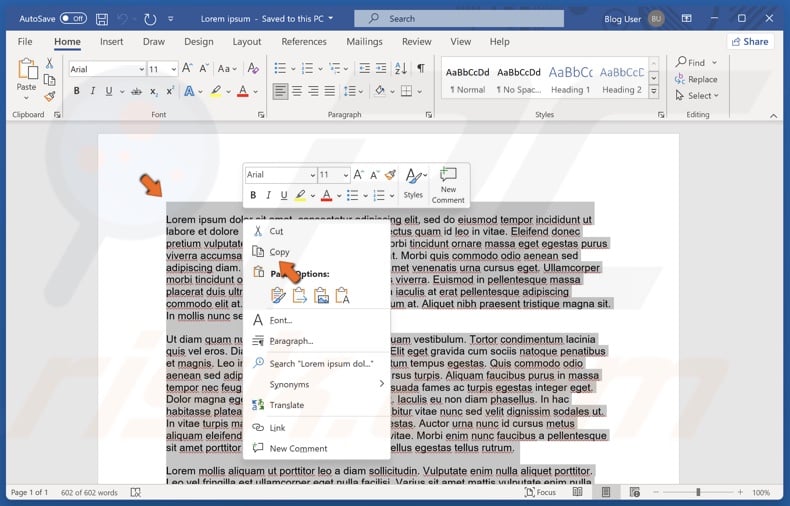
Task: Switch to the Design tab
Action: click(x=199, y=42)
